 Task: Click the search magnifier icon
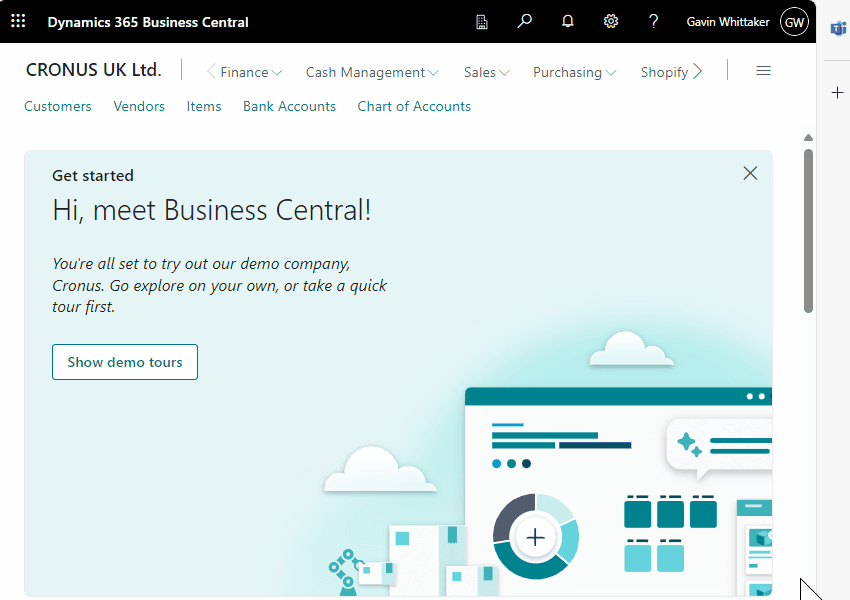click(524, 21)
